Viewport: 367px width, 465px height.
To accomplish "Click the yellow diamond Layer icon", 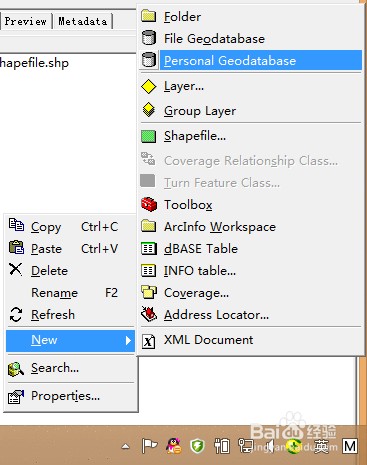I will [148, 87].
